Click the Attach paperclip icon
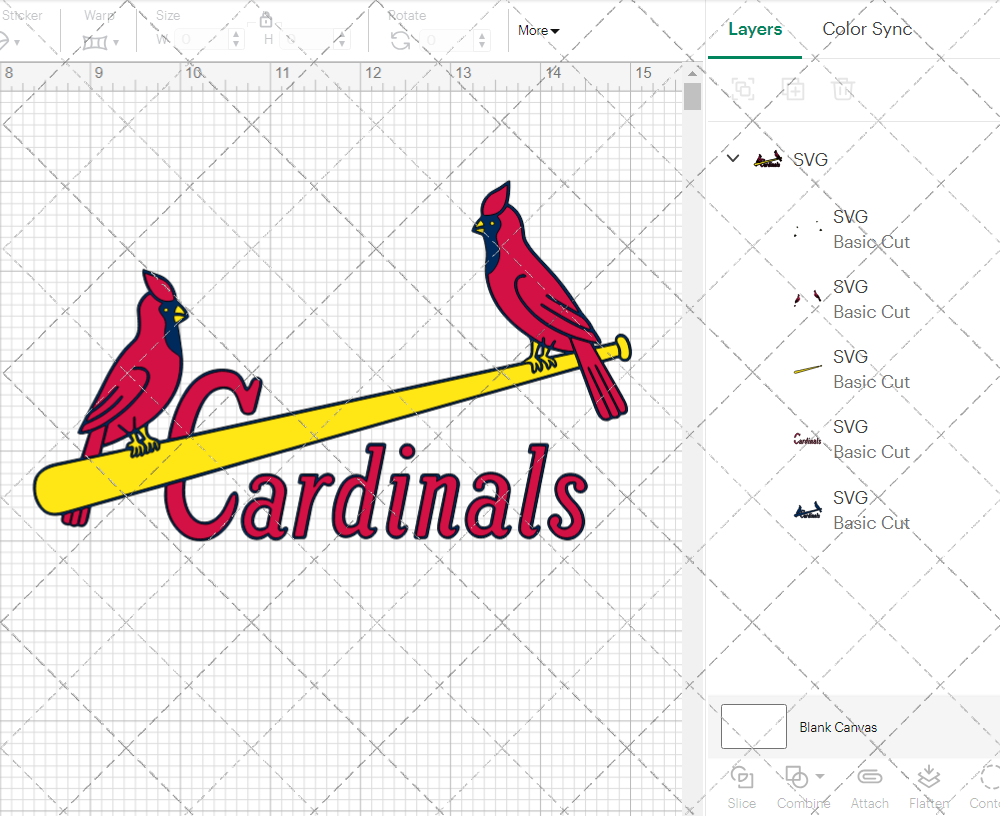This screenshot has height=816, width=1000. coord(869,778)
